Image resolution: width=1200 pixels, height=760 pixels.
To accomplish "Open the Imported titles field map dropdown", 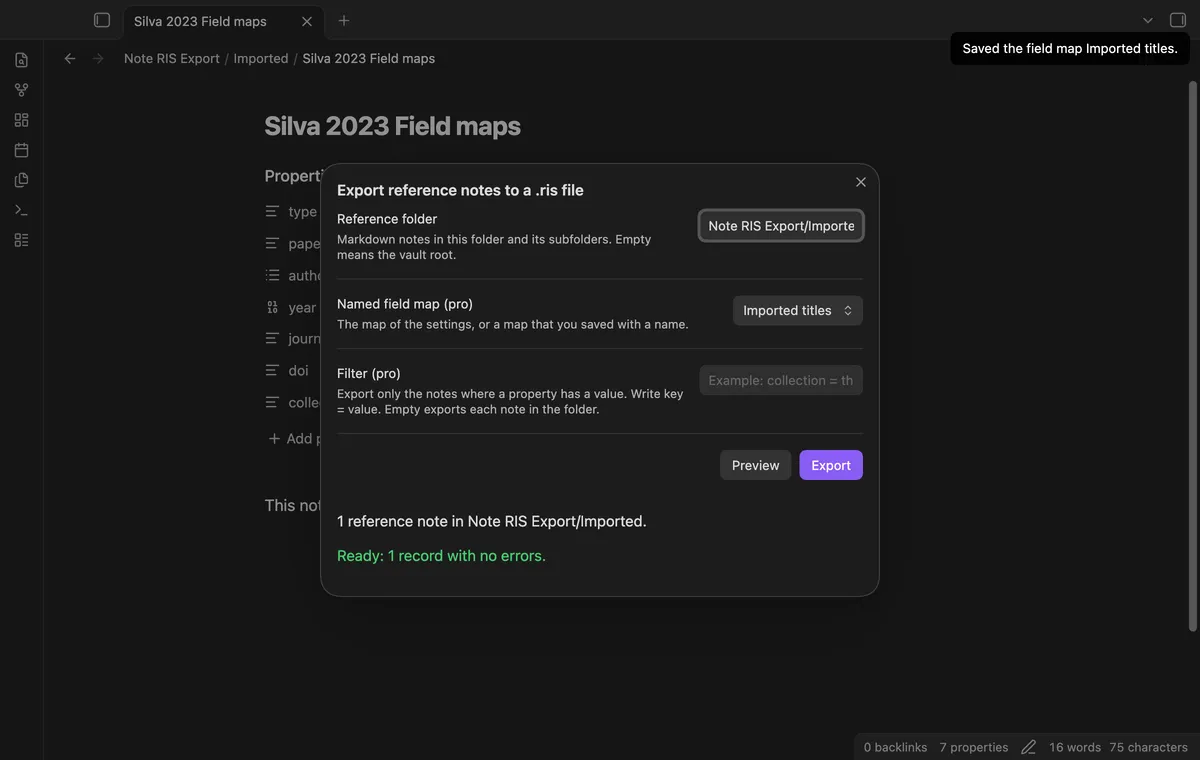I will click(x=798, y=310).
